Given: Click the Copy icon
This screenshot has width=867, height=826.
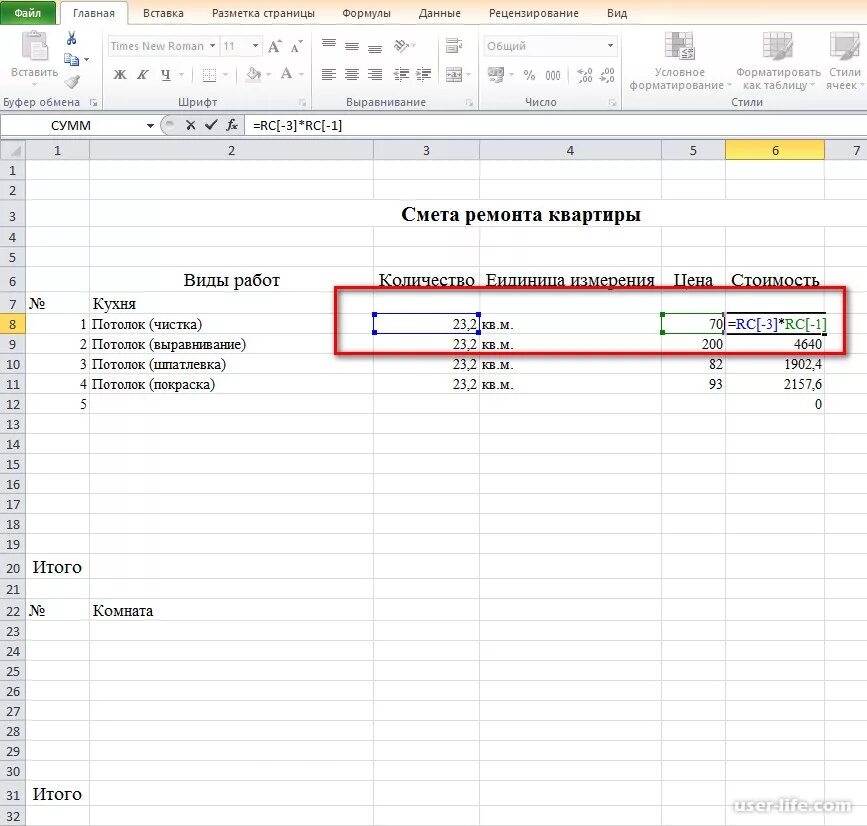Looking at the screenshot, I should point(71,59).
